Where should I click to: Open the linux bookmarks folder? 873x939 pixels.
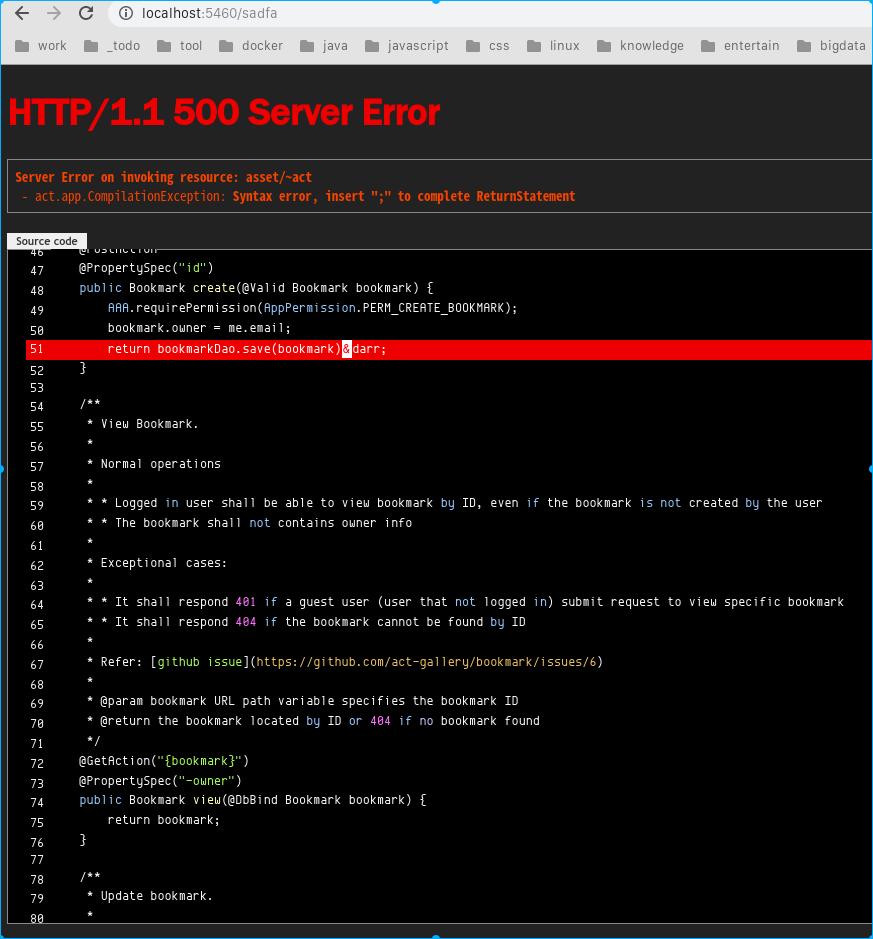coord(553,46)
